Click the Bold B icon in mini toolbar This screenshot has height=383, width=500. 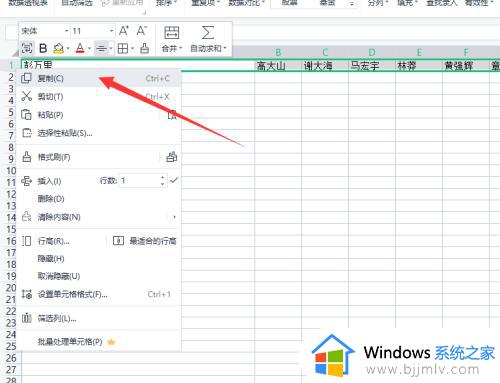coord(43,48)
